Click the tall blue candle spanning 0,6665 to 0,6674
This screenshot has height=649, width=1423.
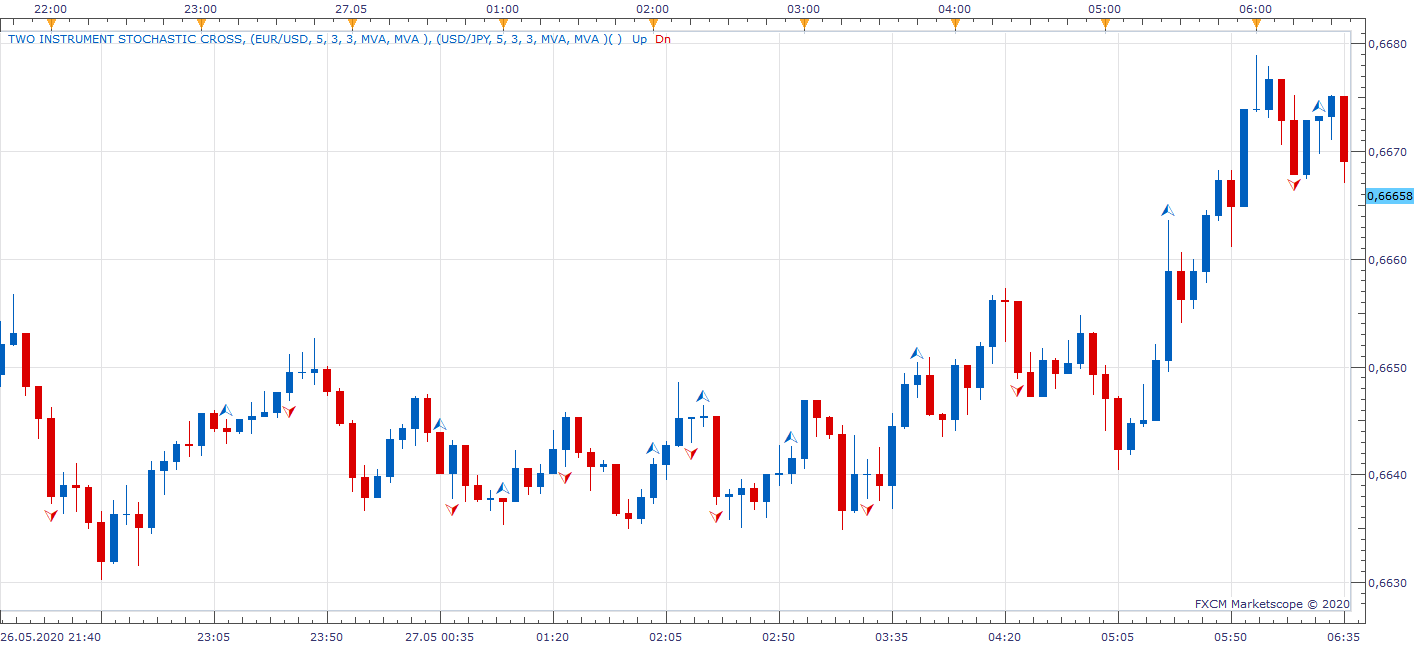tap(1244, 157)
